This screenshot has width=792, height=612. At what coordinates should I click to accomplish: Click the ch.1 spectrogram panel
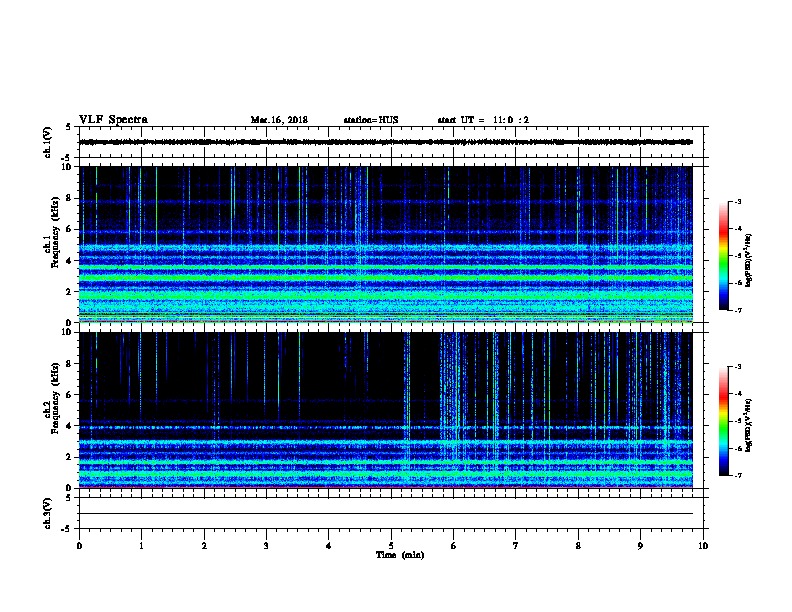pyautogui.click(x=386, y=244)
